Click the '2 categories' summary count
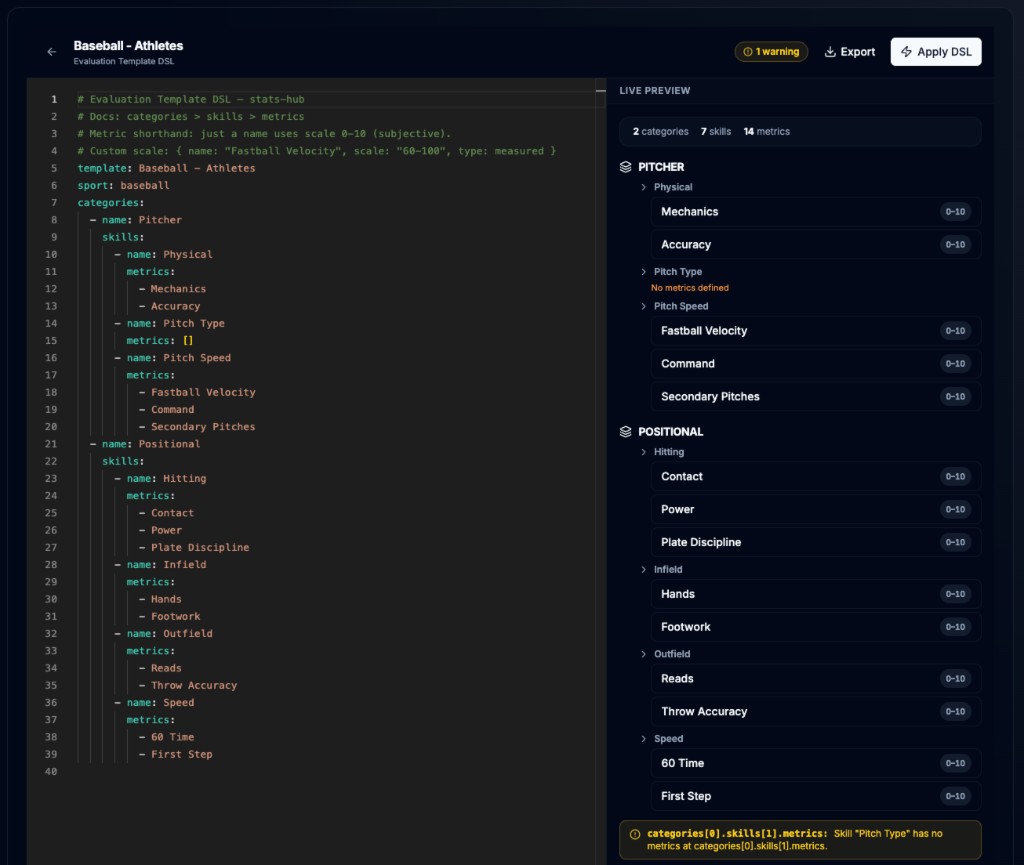The height and width of the screenshot is (865, 1024). point(660,131)
